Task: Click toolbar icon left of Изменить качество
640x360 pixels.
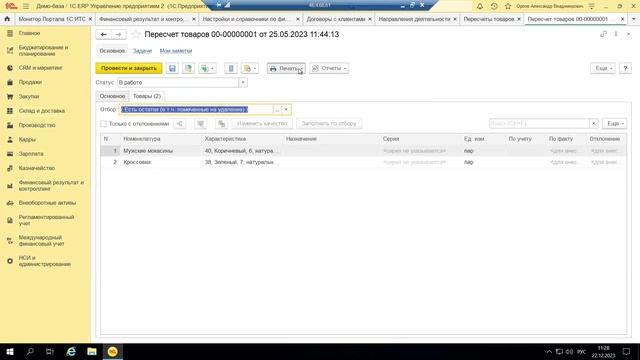Action: coord(221,124)
